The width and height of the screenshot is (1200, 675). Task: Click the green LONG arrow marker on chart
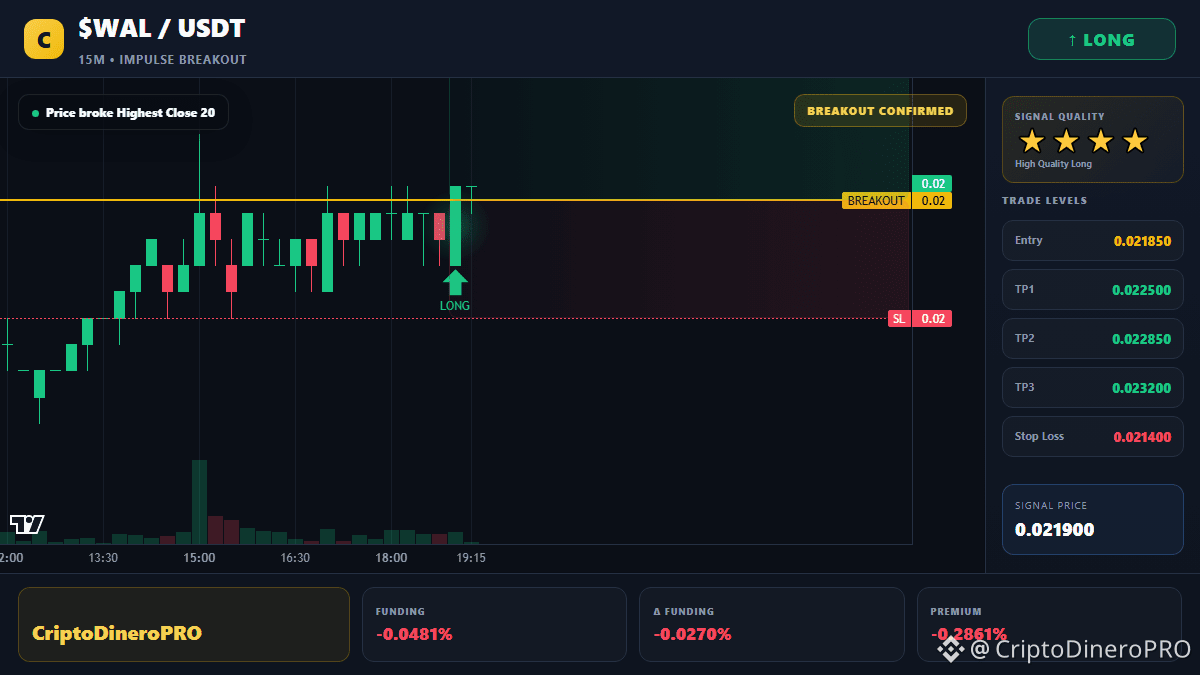pos(455,283)
